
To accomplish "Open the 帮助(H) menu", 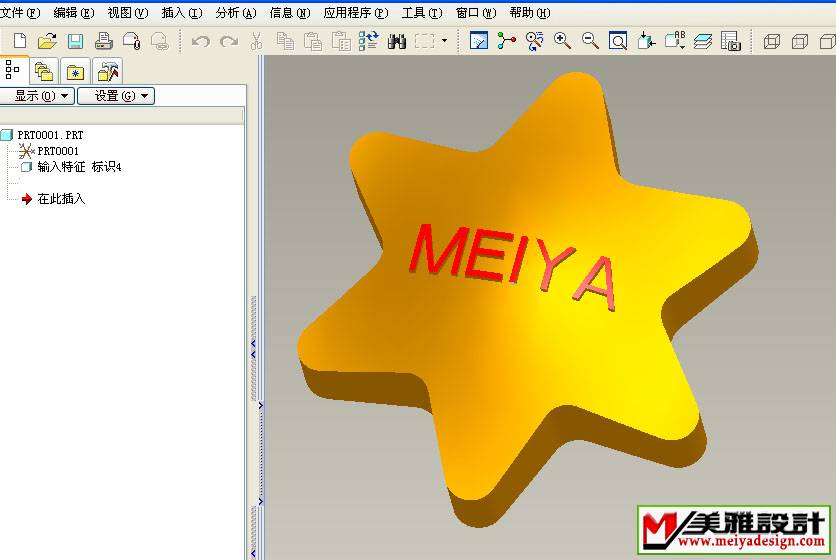I will [529, 13].
